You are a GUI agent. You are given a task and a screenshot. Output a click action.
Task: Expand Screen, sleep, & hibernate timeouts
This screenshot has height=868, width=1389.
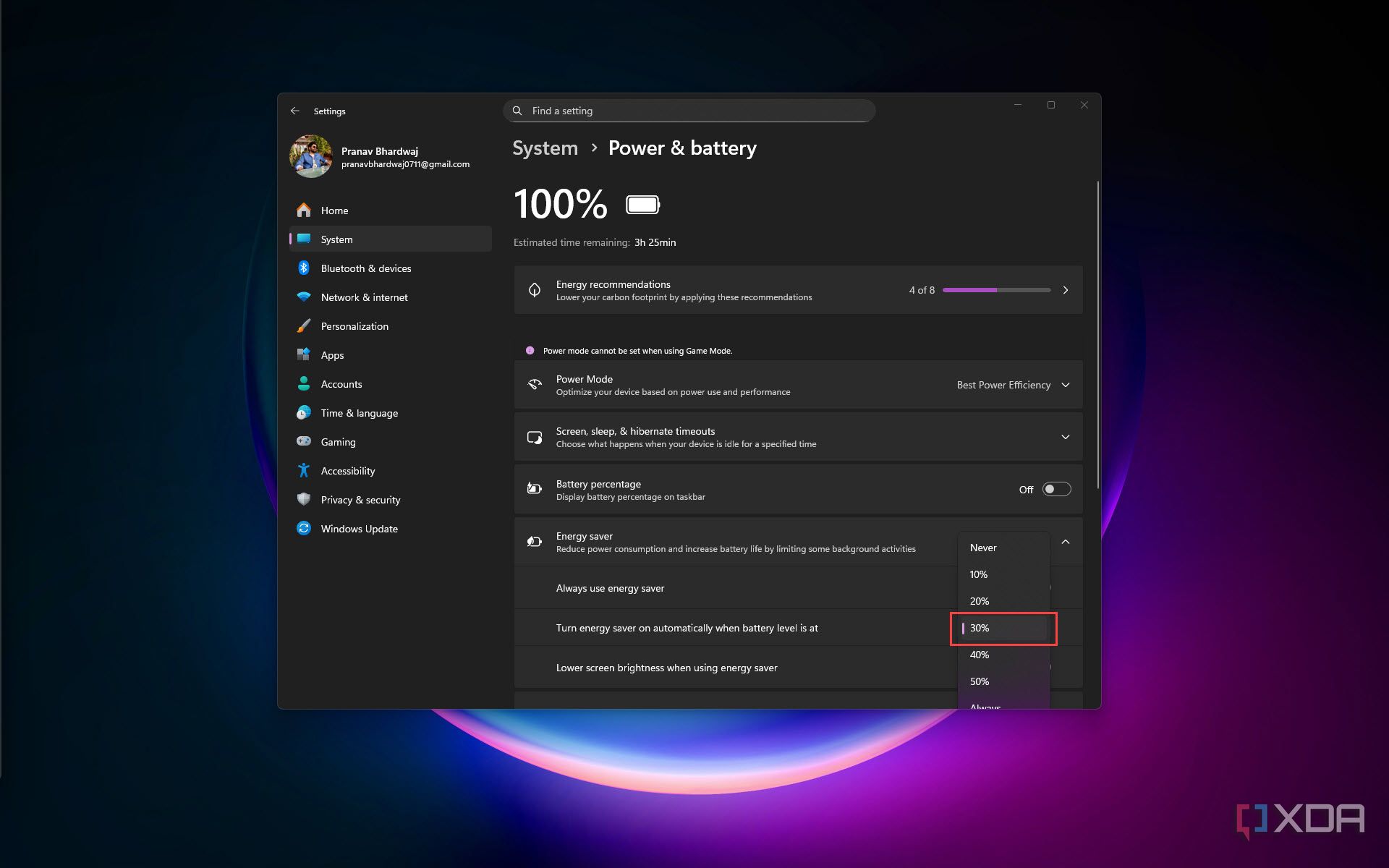point(1065,437)
